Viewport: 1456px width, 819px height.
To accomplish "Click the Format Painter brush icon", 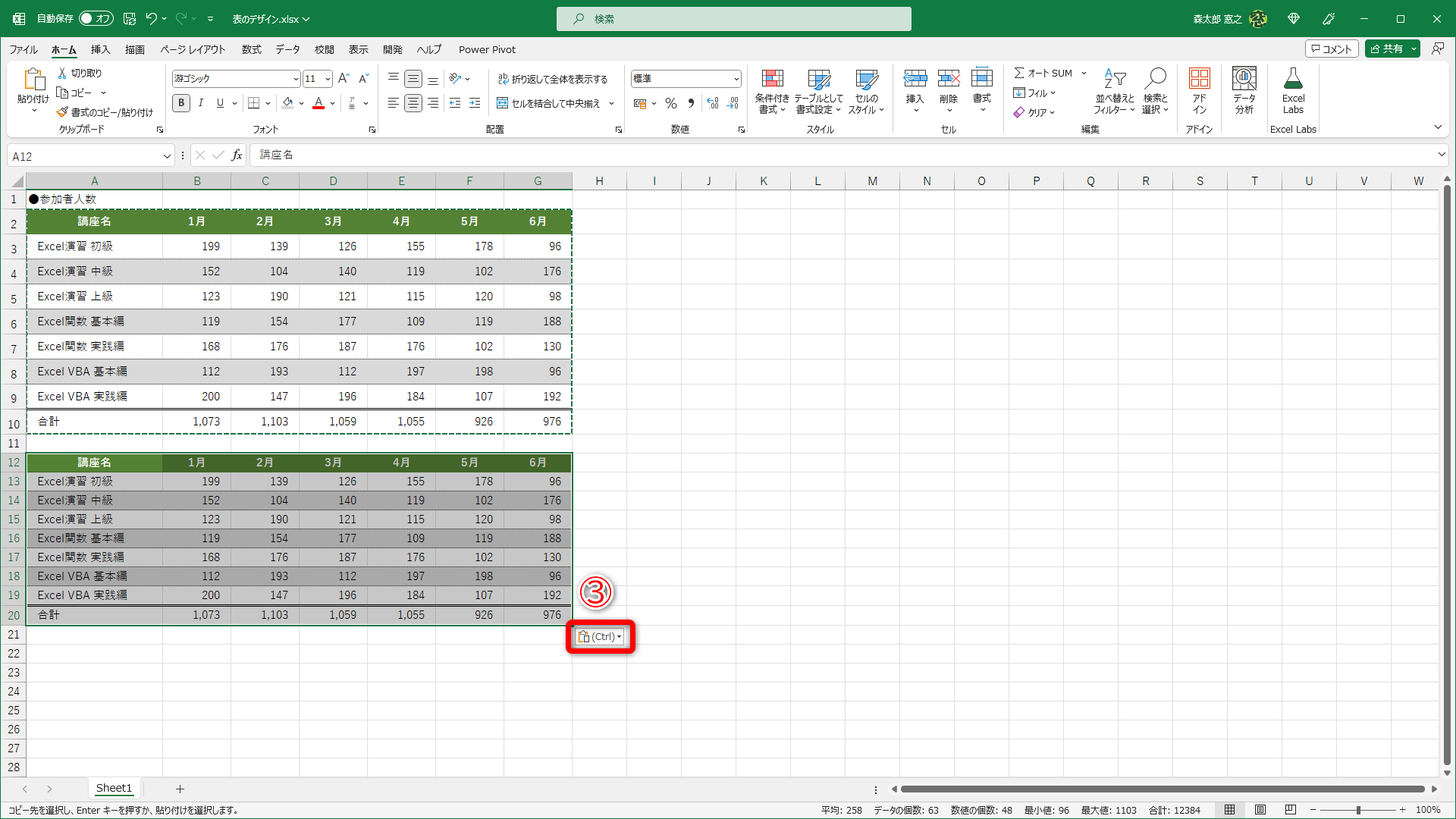I will pyautogui.click(x=62, y=112).
